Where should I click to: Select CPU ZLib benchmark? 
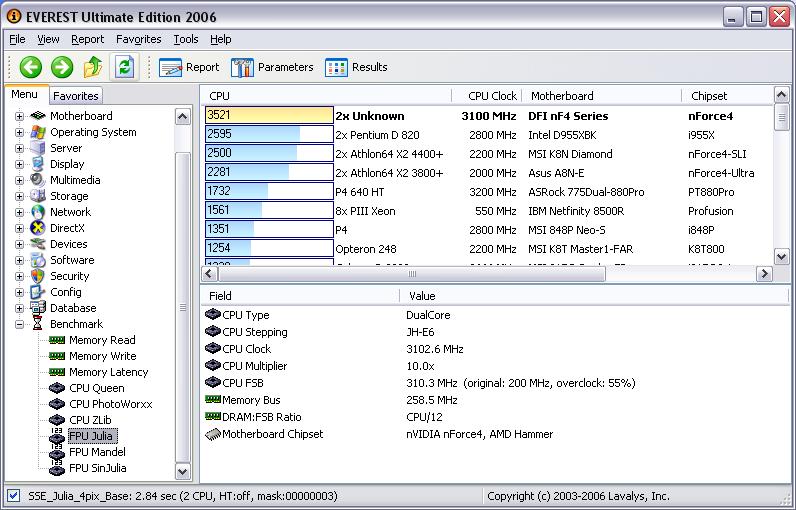(90, 420)
